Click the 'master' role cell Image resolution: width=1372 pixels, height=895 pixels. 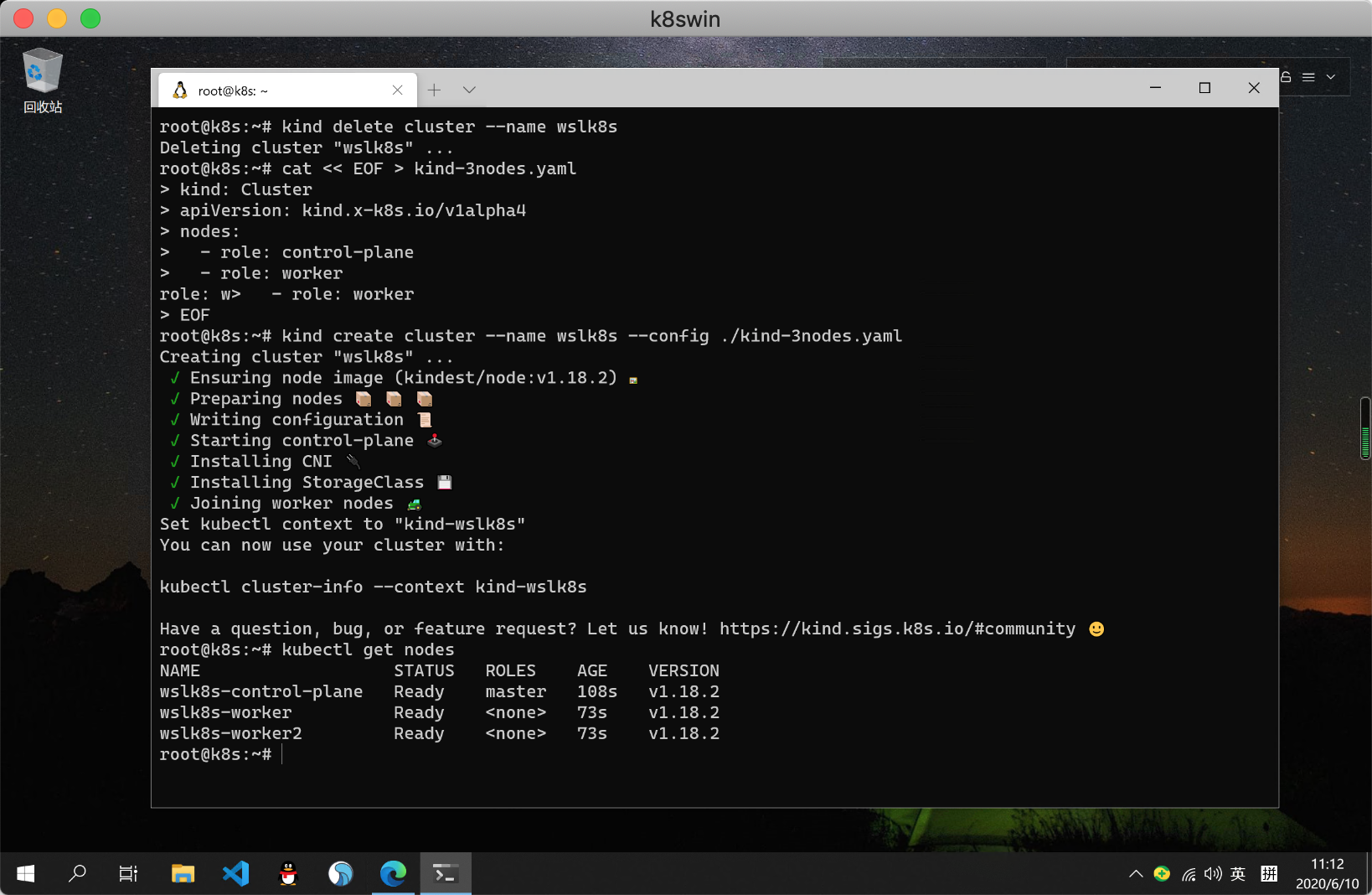pos(516,691)
